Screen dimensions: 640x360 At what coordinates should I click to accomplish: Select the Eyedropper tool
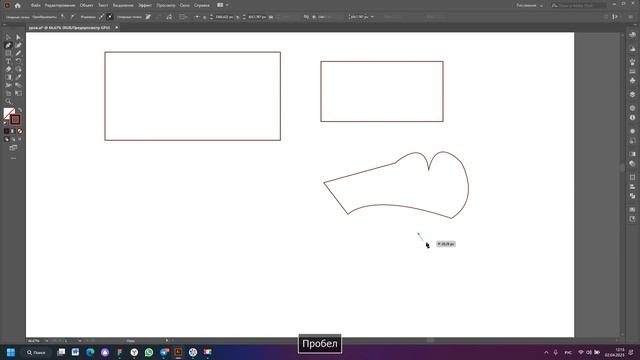tap(18, 77)
